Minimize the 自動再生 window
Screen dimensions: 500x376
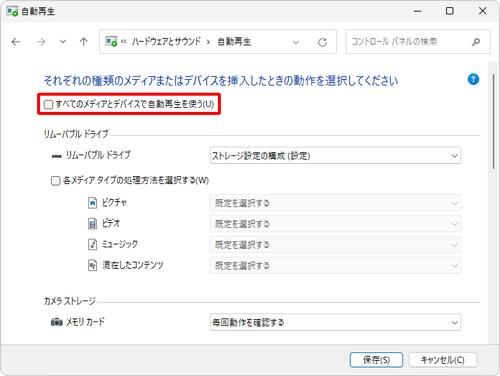(417, 11)
